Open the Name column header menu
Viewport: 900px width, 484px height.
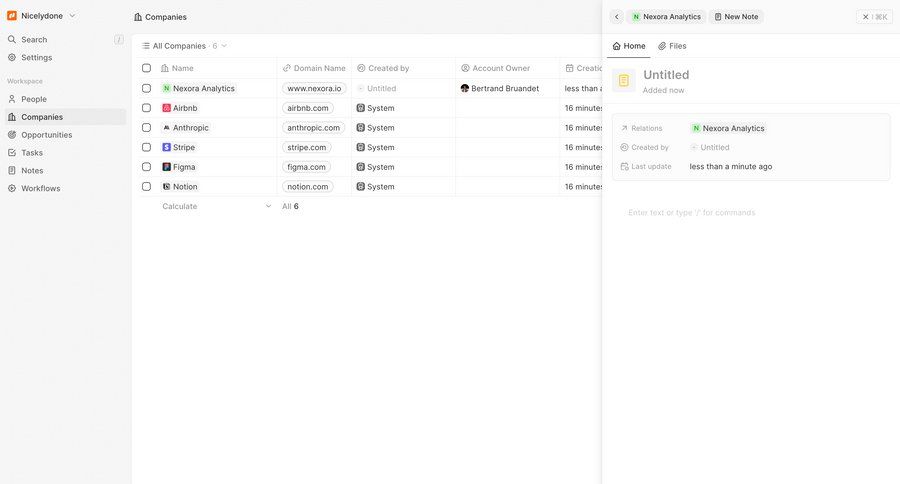(x=177, y=68)
